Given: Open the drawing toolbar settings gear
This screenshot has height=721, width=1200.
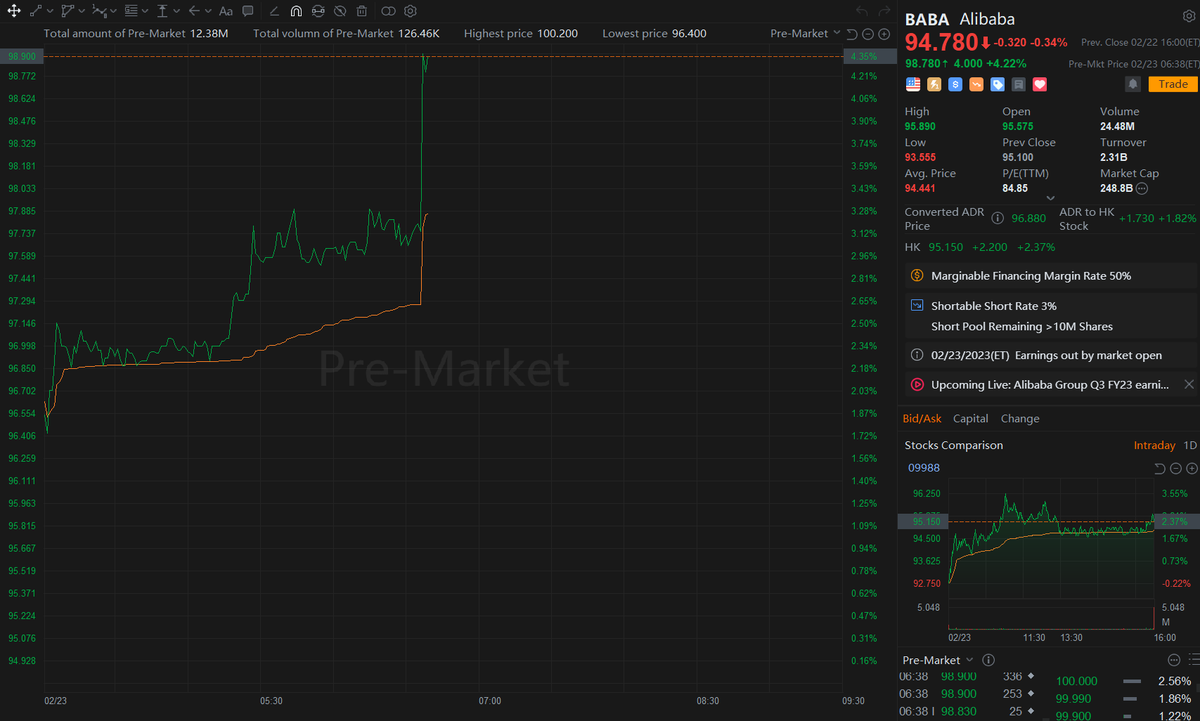Looking at the screenshot, I should (410, 11).
